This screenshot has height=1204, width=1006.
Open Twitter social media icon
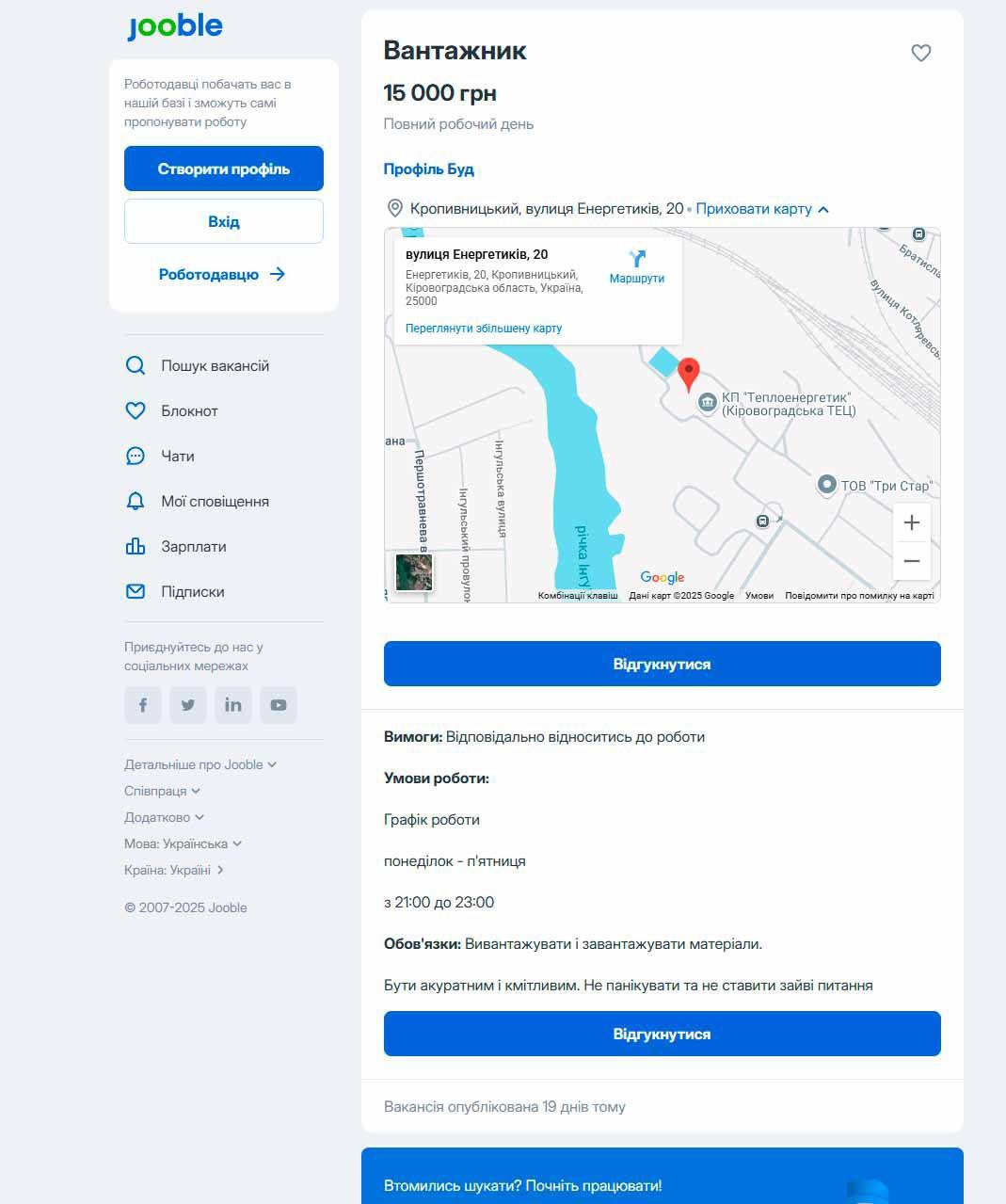pos(188,705)
